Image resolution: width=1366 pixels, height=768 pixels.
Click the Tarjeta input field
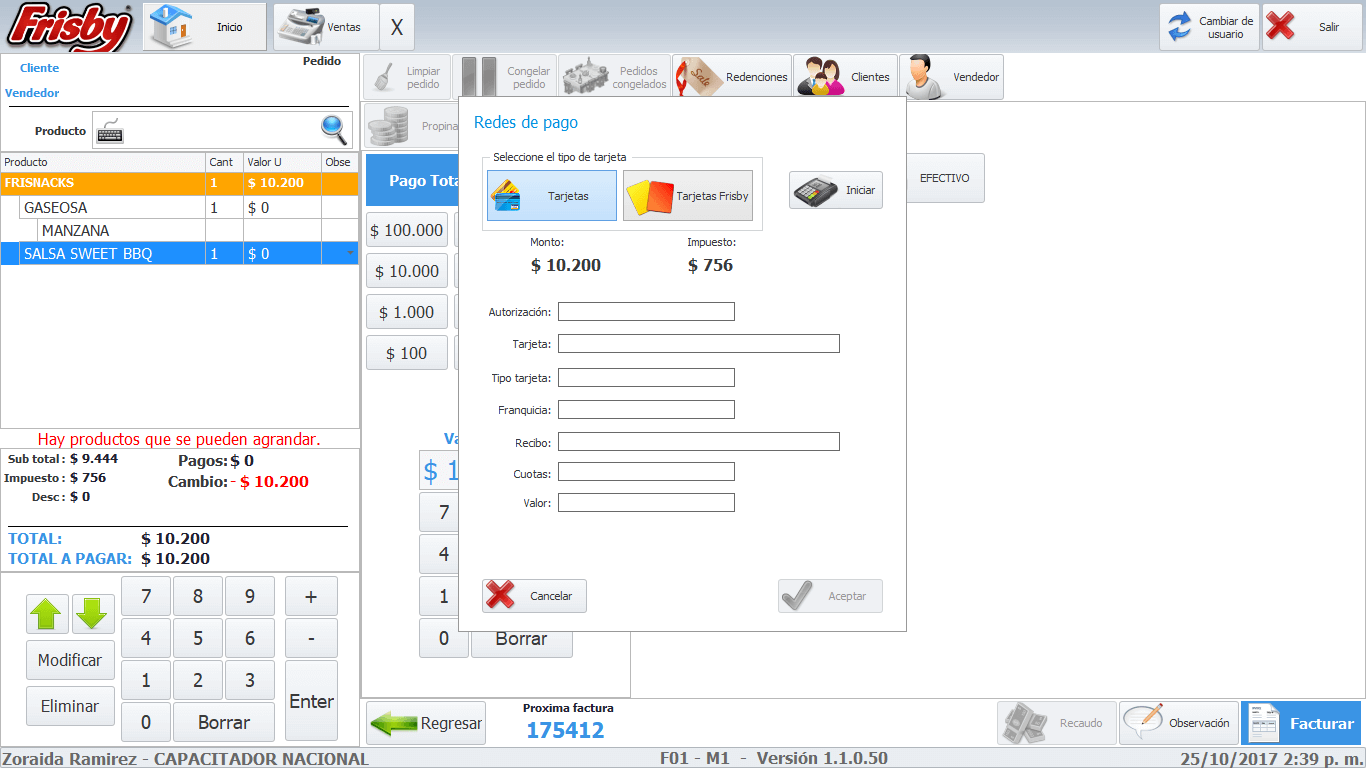(699, 344)
